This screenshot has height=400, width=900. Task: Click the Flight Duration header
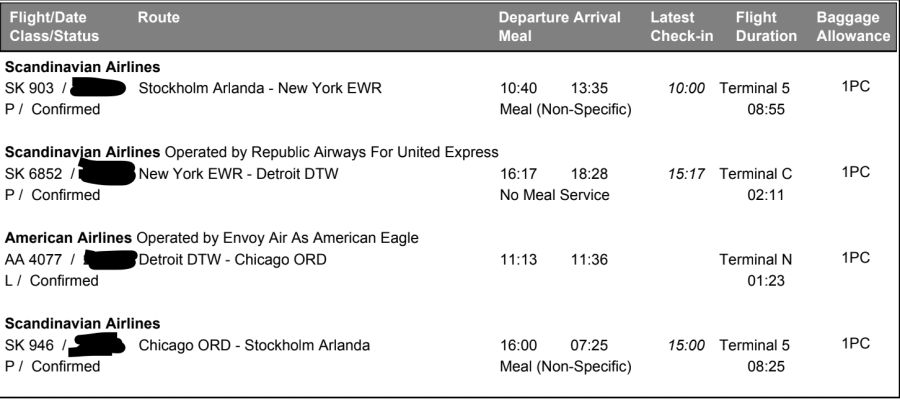[x=765, y=26]
